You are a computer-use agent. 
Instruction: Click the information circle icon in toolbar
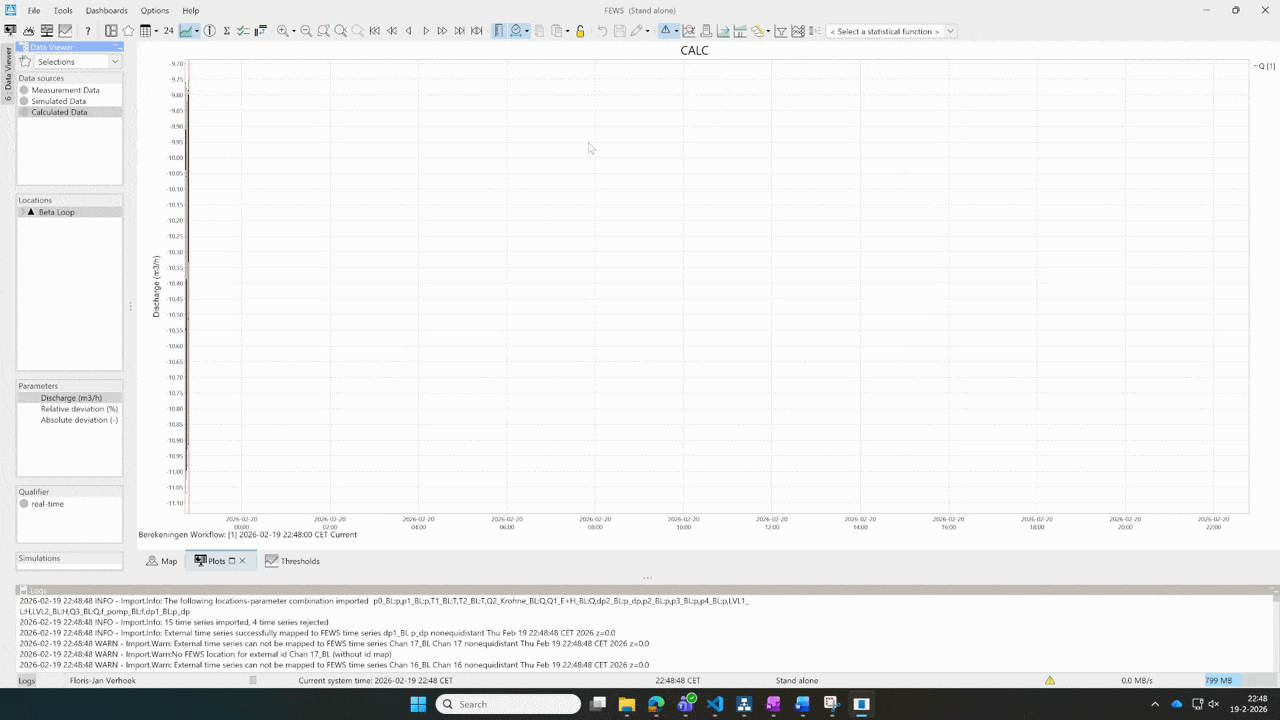[x=210, y=31]
